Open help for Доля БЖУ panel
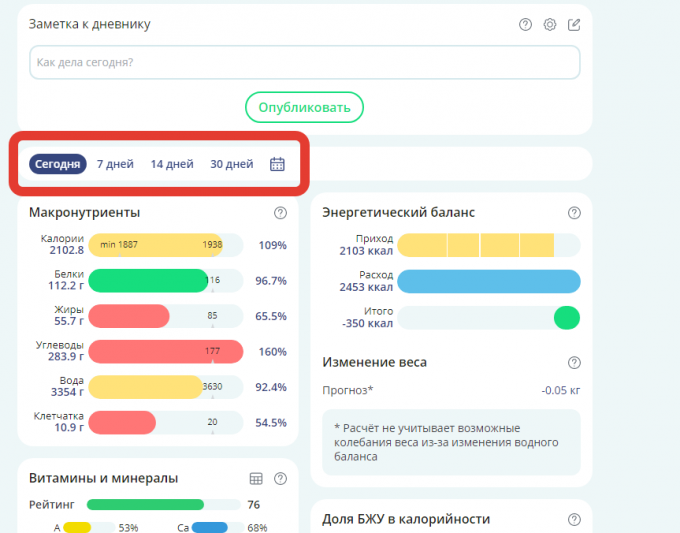 coord(574,520)
